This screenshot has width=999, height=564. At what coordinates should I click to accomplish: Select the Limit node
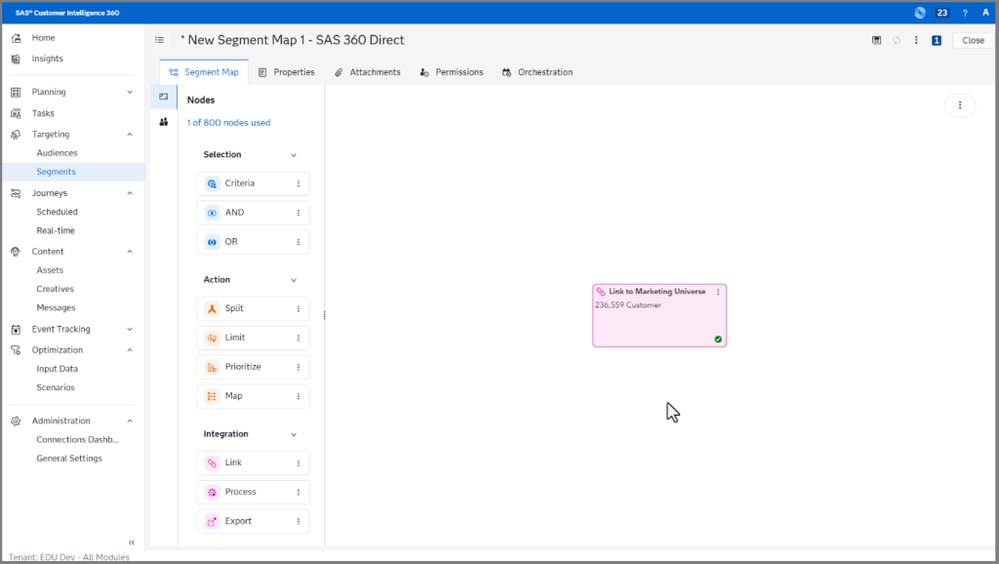[253, 338]
